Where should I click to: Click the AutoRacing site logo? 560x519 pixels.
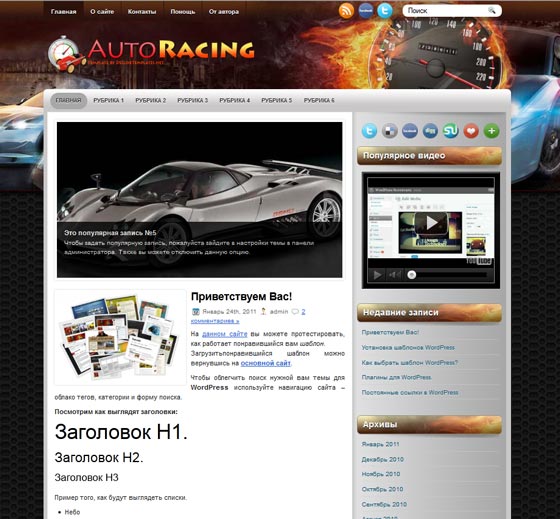click(151, 53)
